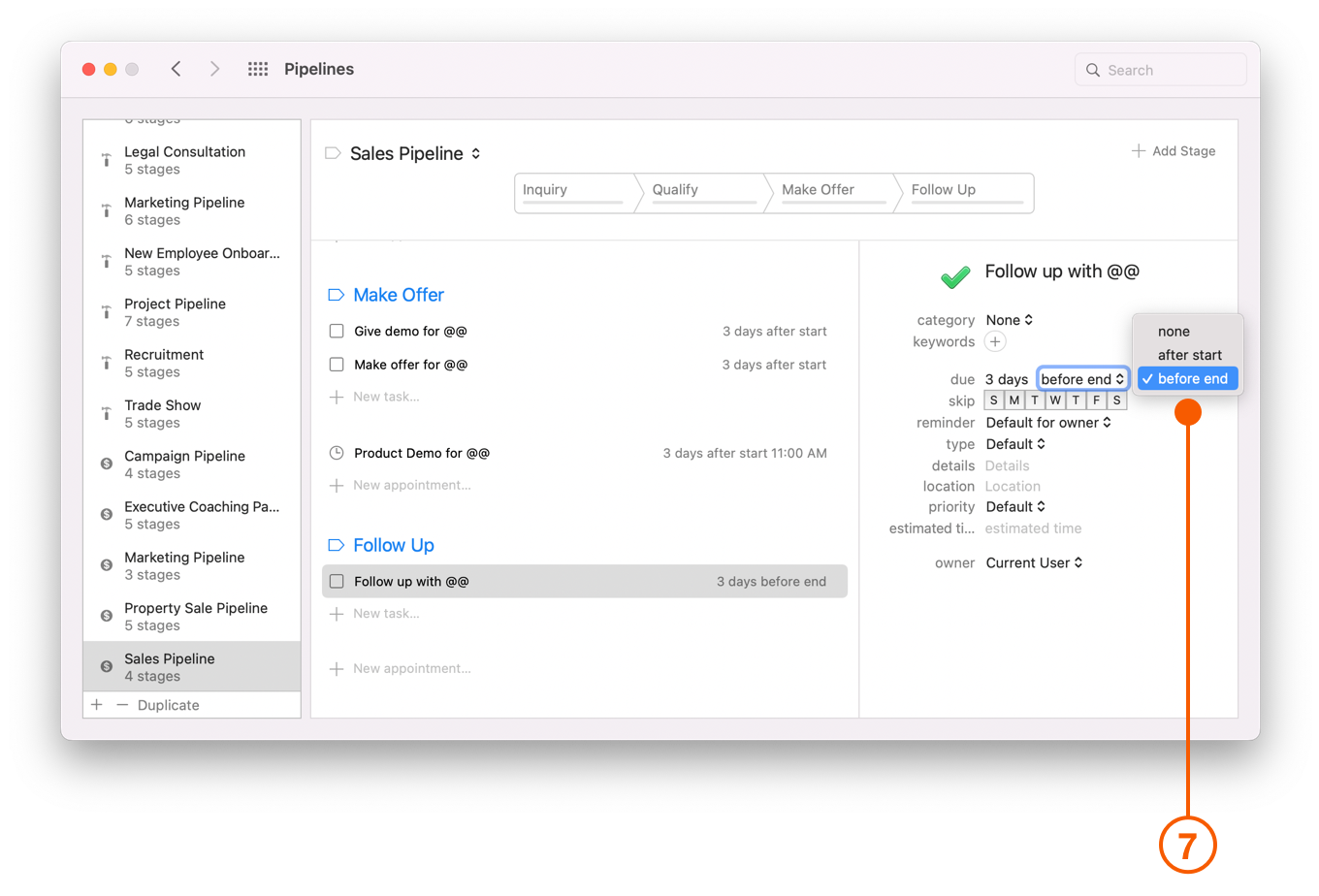
Task: Click the plus icon next to keywords
Action: coord(995,341)
